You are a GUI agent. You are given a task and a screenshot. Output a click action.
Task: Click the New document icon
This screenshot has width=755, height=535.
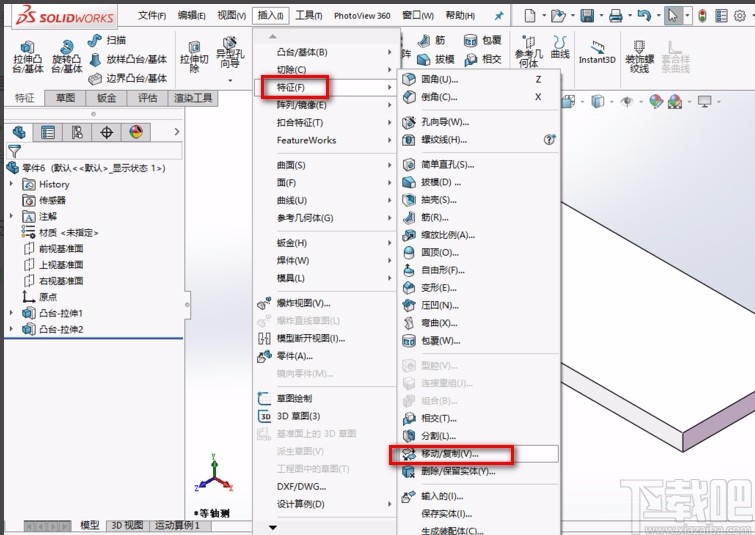point(530,16)
